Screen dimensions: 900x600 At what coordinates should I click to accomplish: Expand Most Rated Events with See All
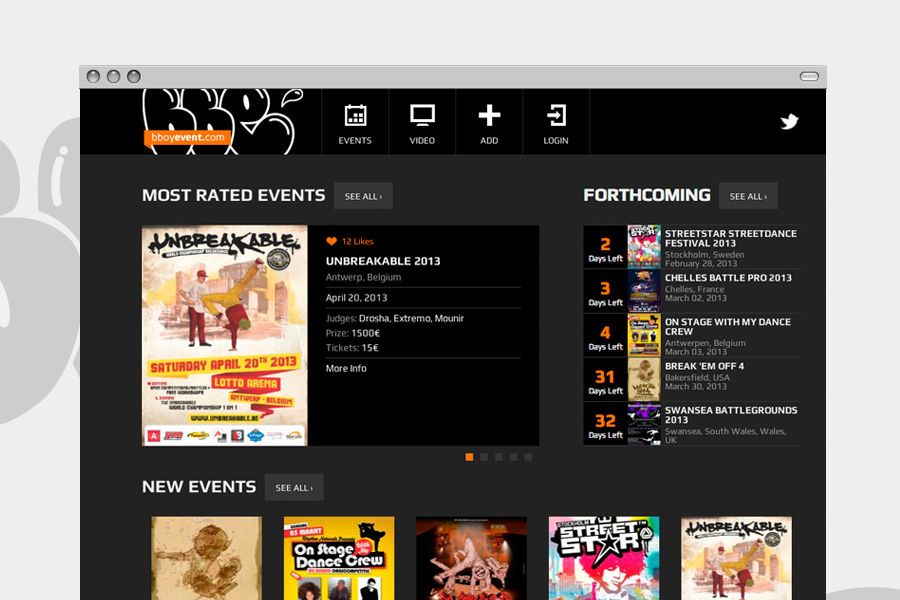coord(363,196)
